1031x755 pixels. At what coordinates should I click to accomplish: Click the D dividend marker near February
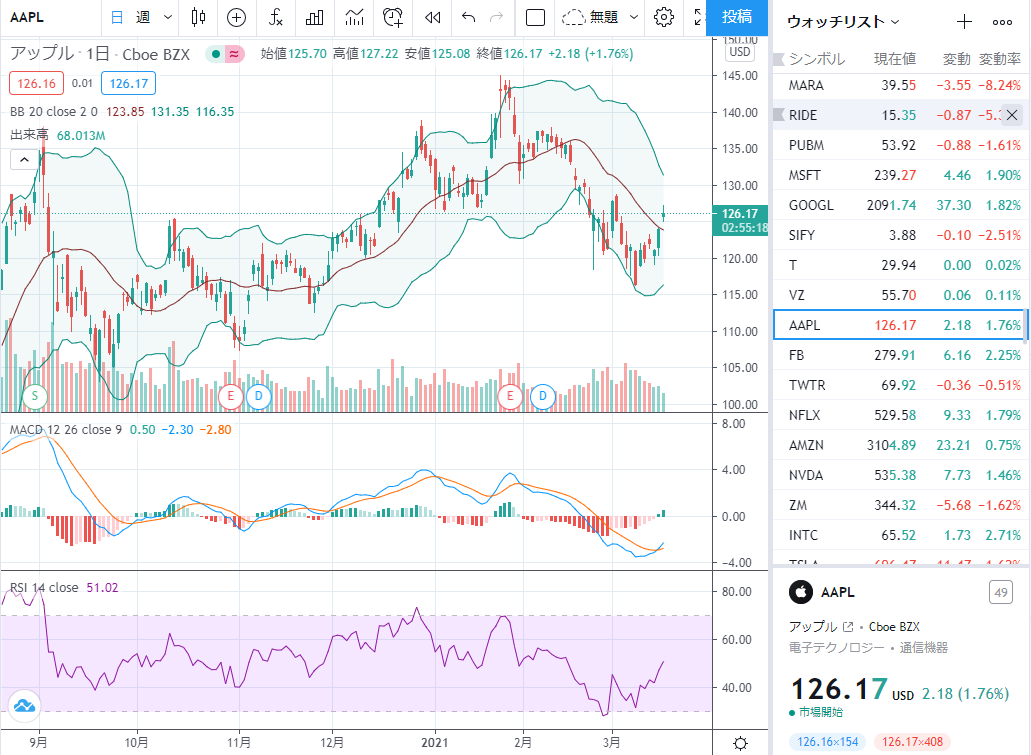[x=543, y=396]
